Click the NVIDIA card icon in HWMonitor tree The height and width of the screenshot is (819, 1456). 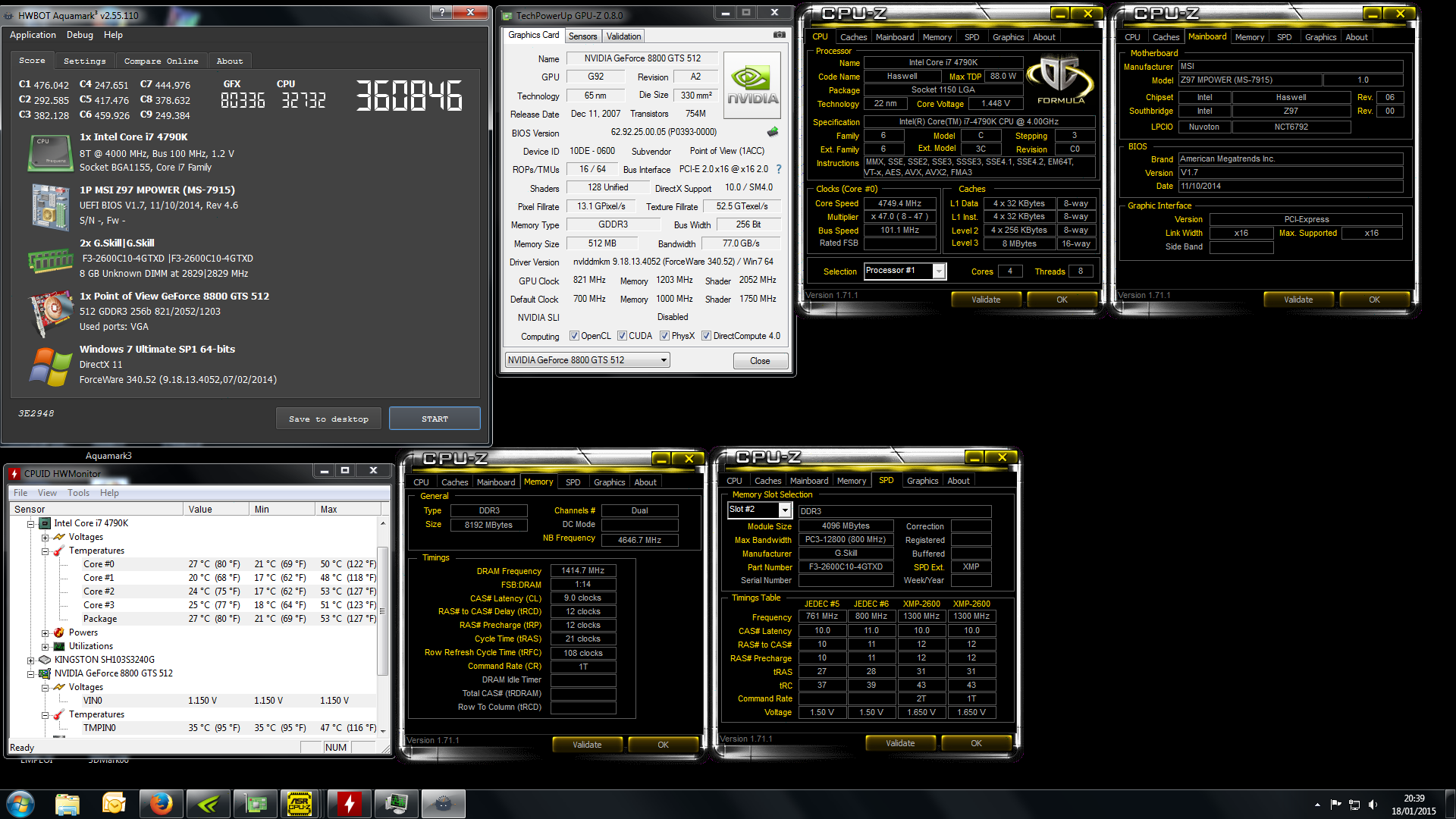click(x=45, y=673)
